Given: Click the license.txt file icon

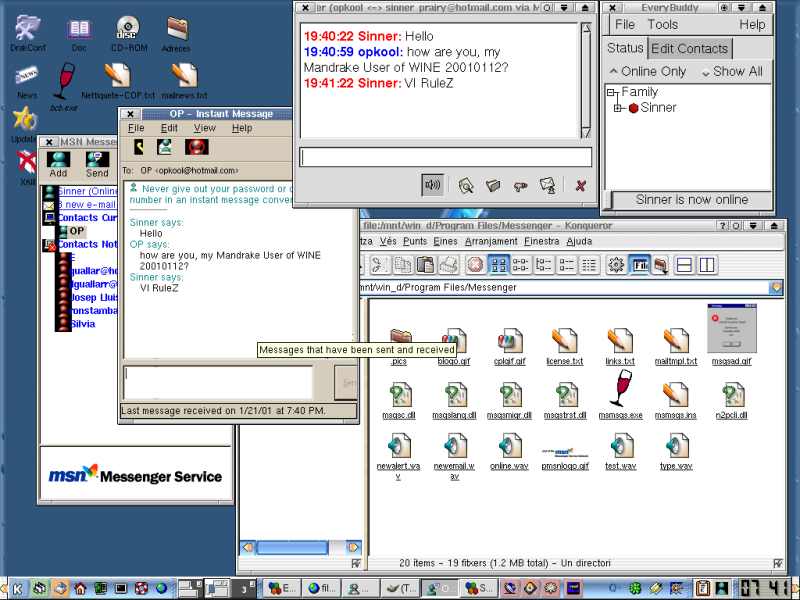Looking at the screenshot, I should [x=565, y=341].
